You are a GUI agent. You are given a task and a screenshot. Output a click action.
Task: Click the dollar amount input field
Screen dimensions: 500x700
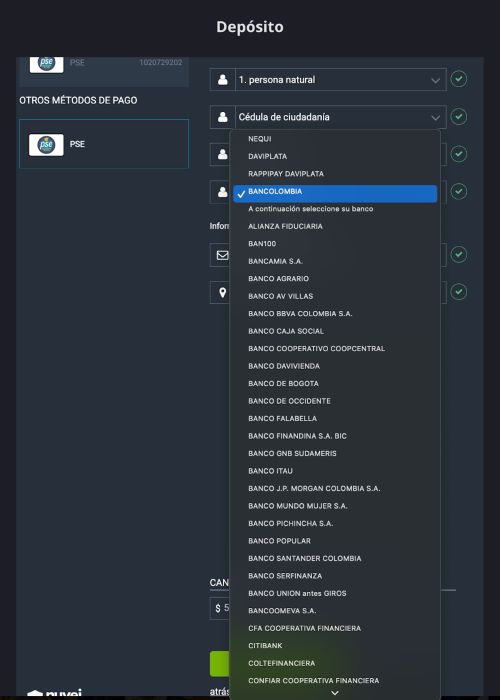[220, 608]
